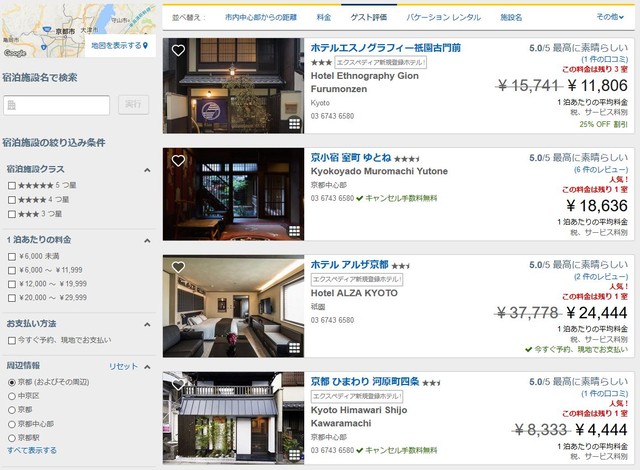
Task: Click すべて表示する link under area list
Action: pos(32,450)
